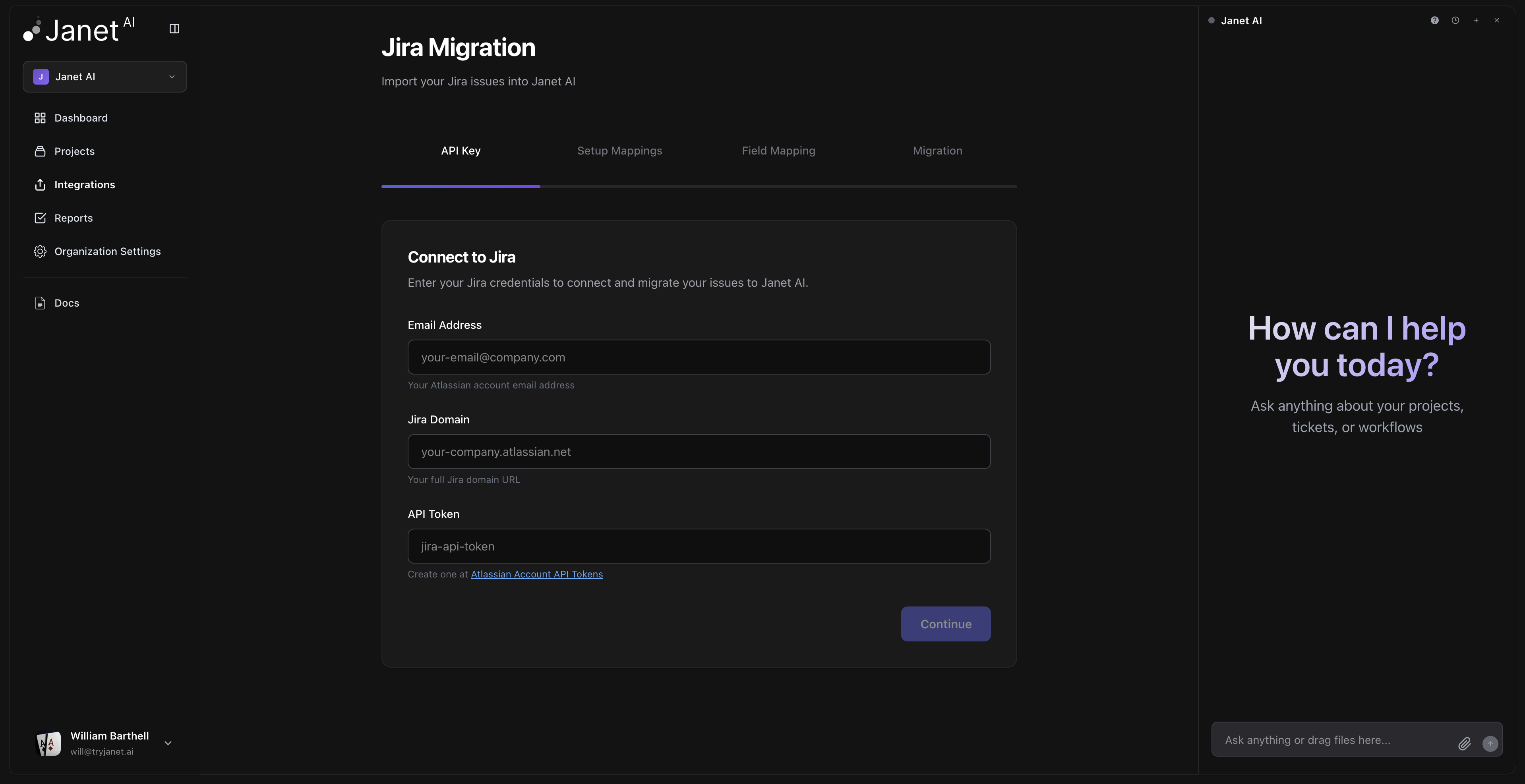The width and height of the screenshot is (1525, 784).
Task: Click the Continue button
Action: [945, 624]
